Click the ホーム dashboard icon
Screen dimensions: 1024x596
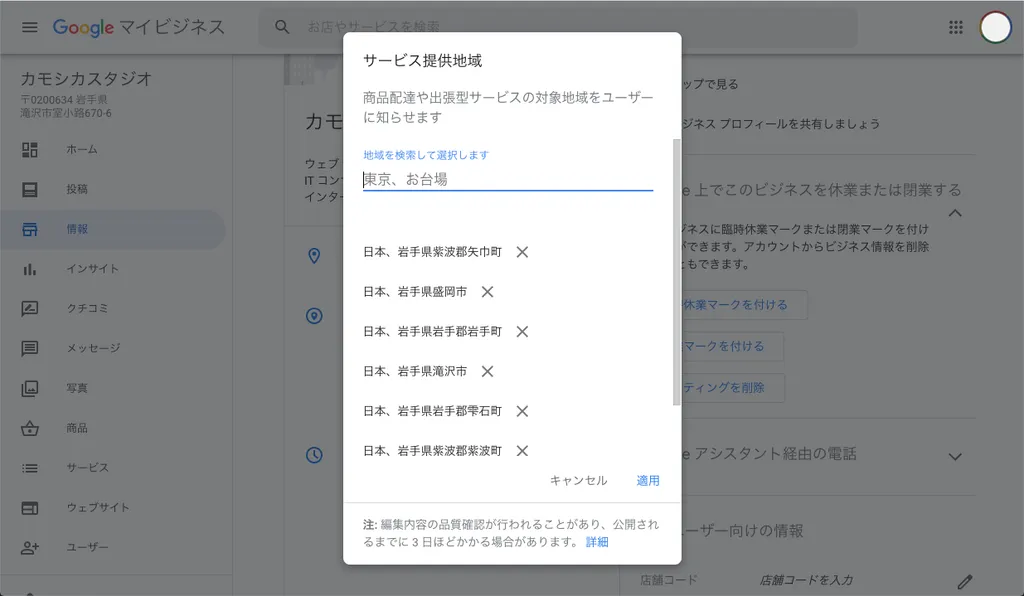click(29, 149)
